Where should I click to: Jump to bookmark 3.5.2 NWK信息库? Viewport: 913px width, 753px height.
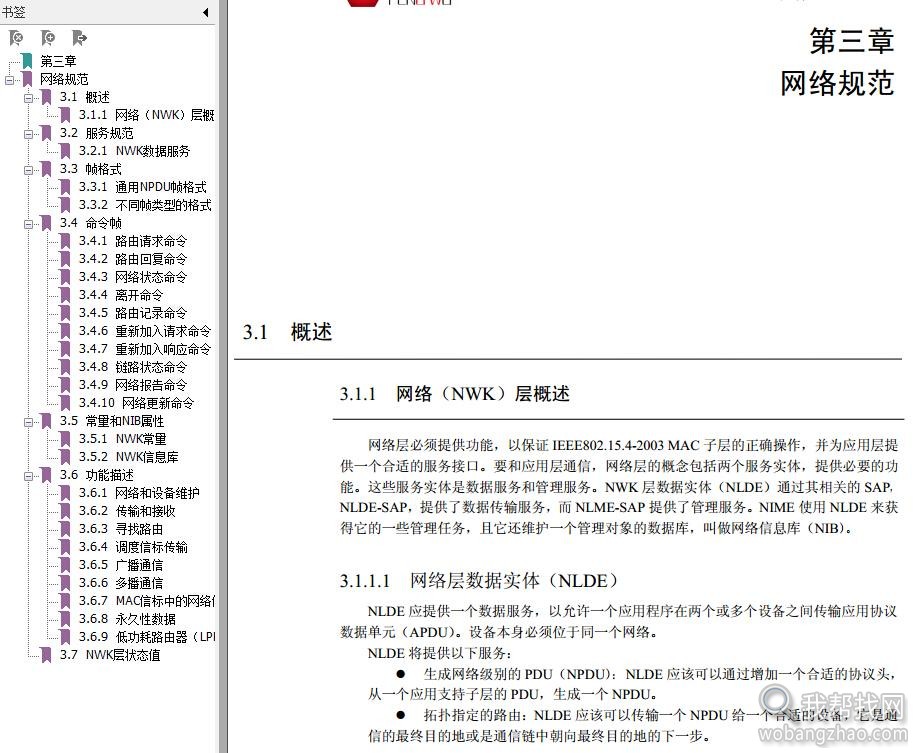tap(129, 457)
